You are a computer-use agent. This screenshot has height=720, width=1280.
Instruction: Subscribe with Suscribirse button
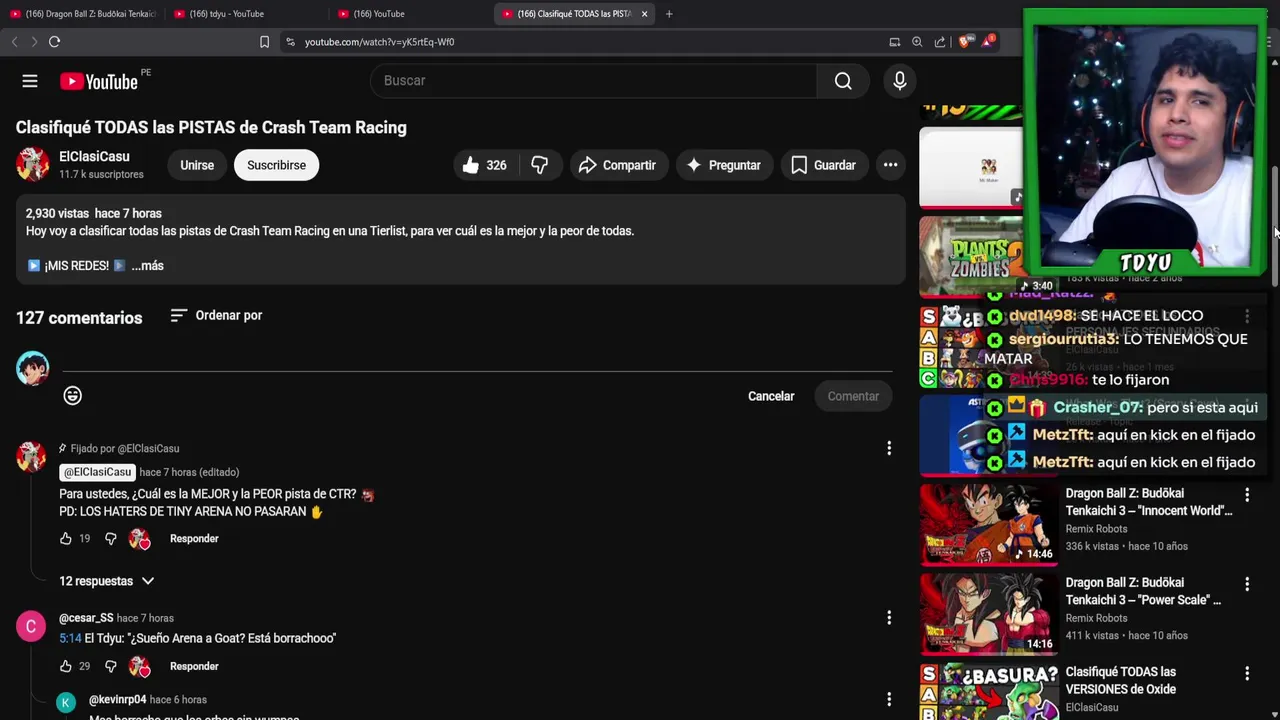276,165
